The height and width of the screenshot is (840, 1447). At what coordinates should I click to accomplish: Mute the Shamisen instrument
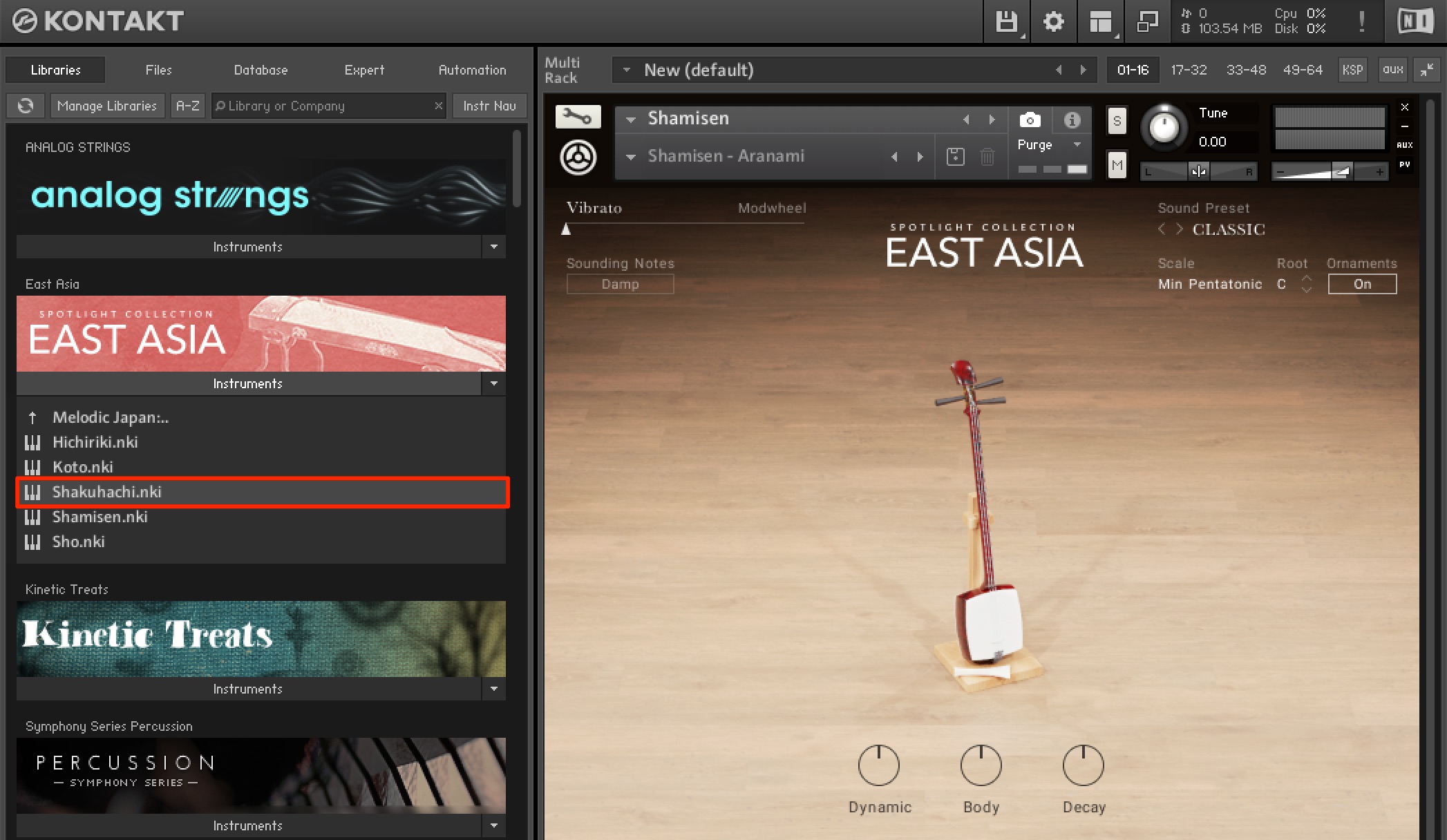1117,165
